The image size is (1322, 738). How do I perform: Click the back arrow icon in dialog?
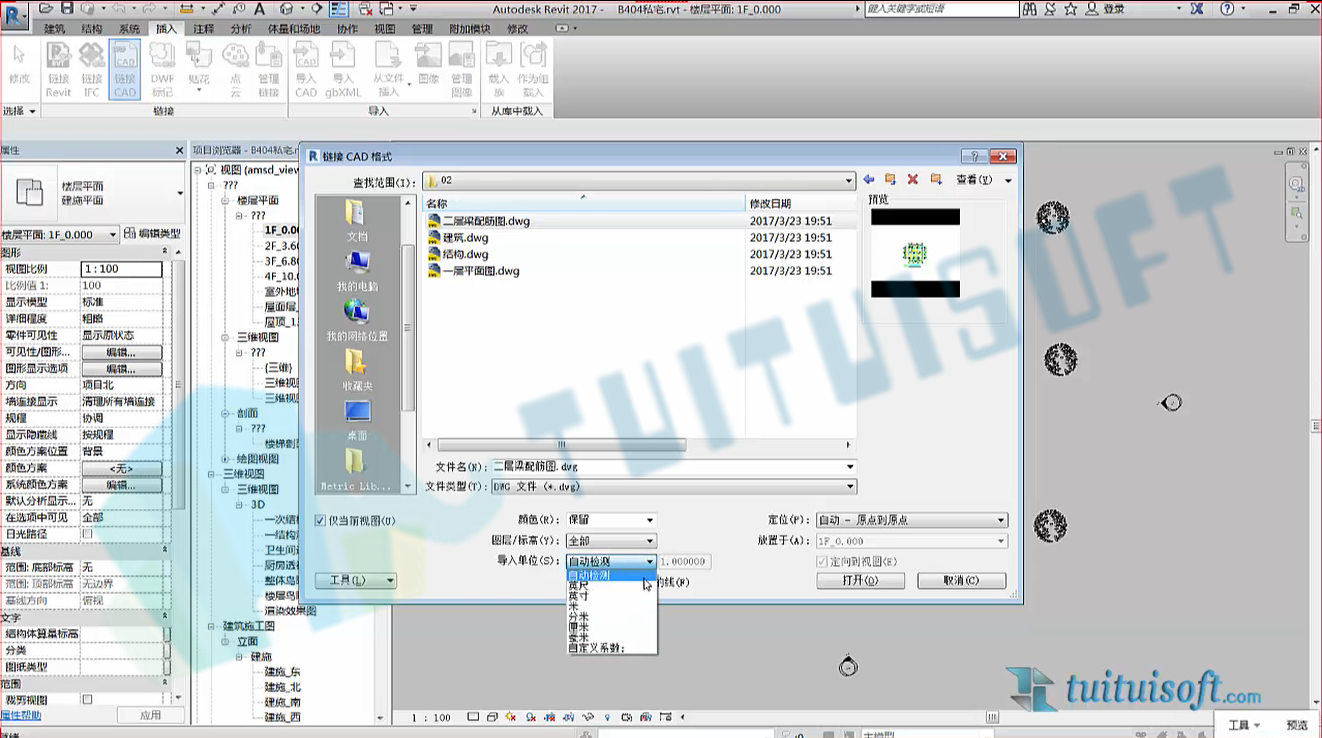pyautogui.click(x=868, y=180)
